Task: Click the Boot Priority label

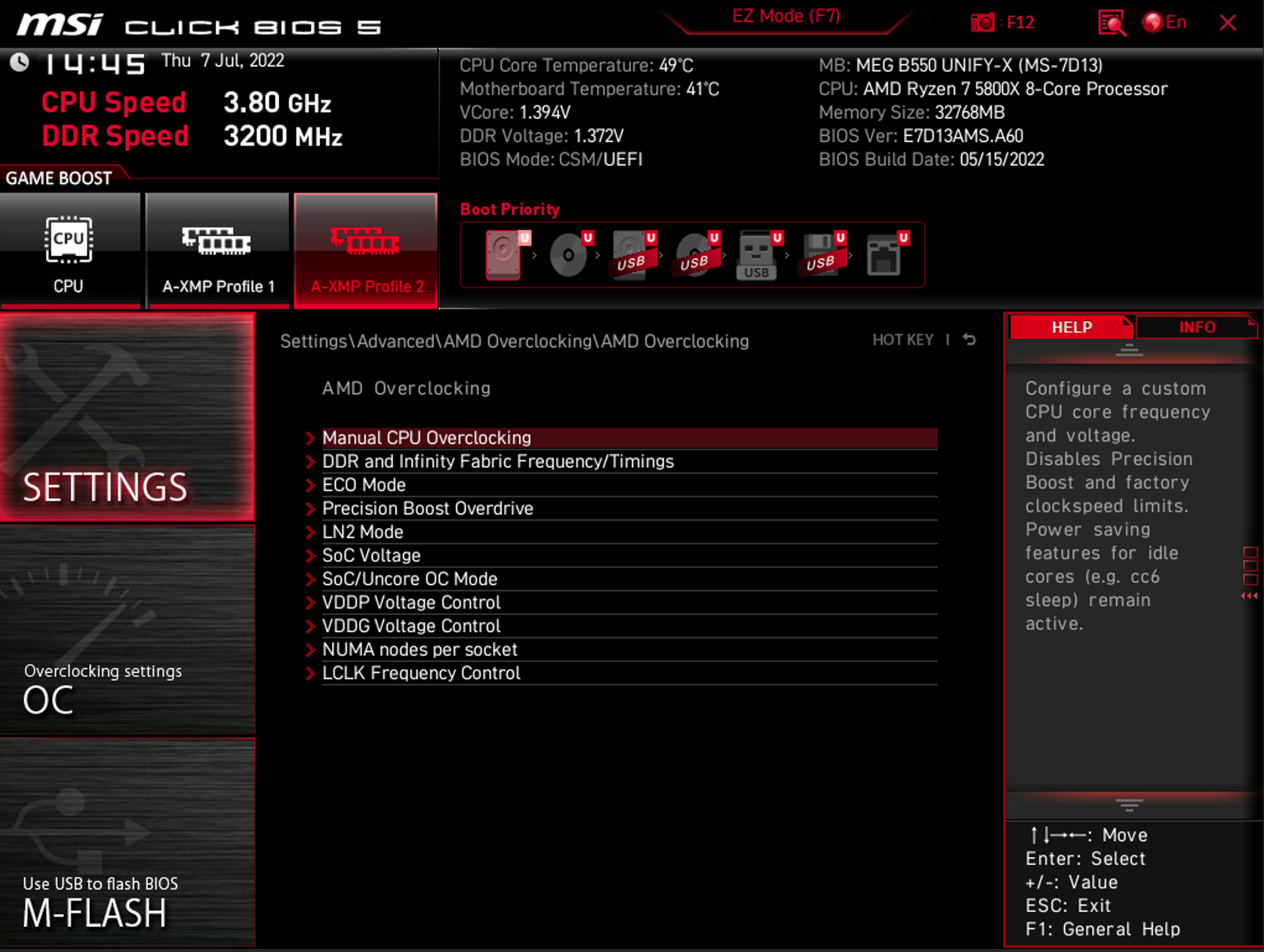Action: point(510,209)
